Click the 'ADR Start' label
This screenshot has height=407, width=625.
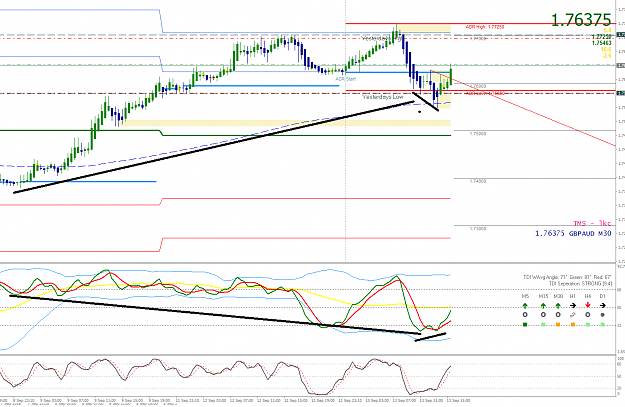pos(346,79)
